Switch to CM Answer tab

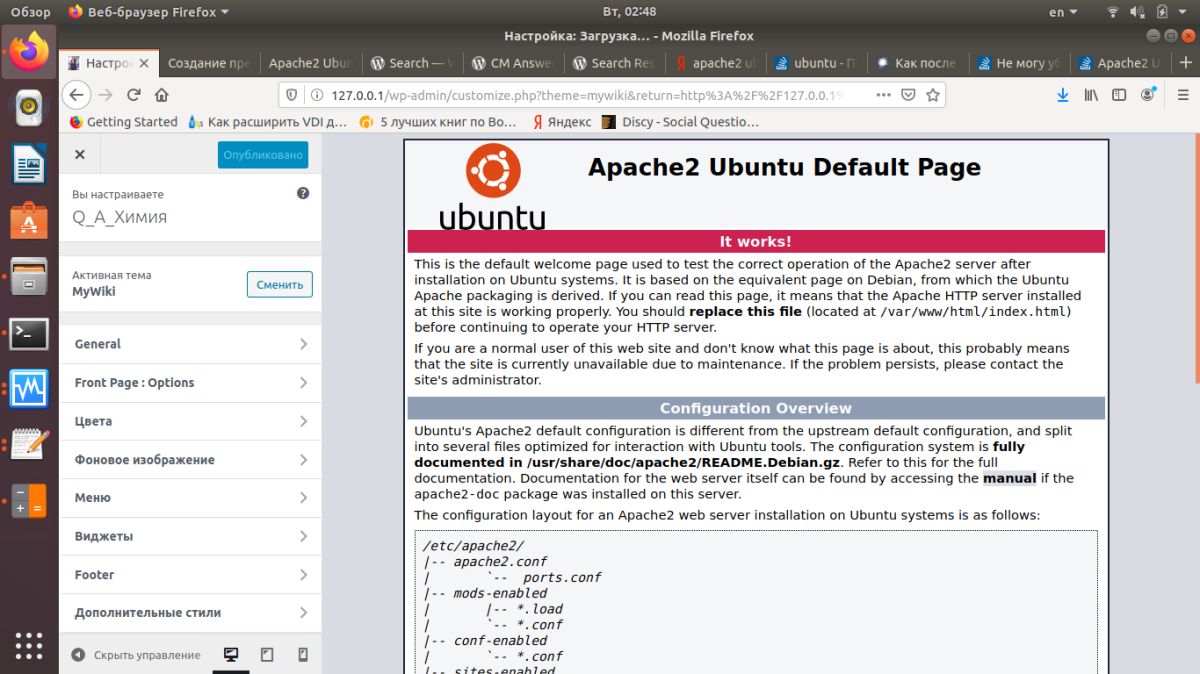(513, 63)
